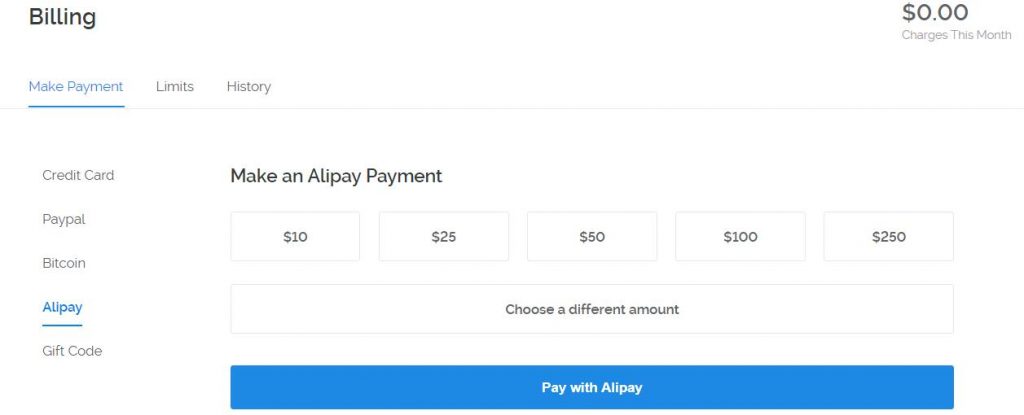
Task: Open the Make Payment tab
Action: coord(76,86)
